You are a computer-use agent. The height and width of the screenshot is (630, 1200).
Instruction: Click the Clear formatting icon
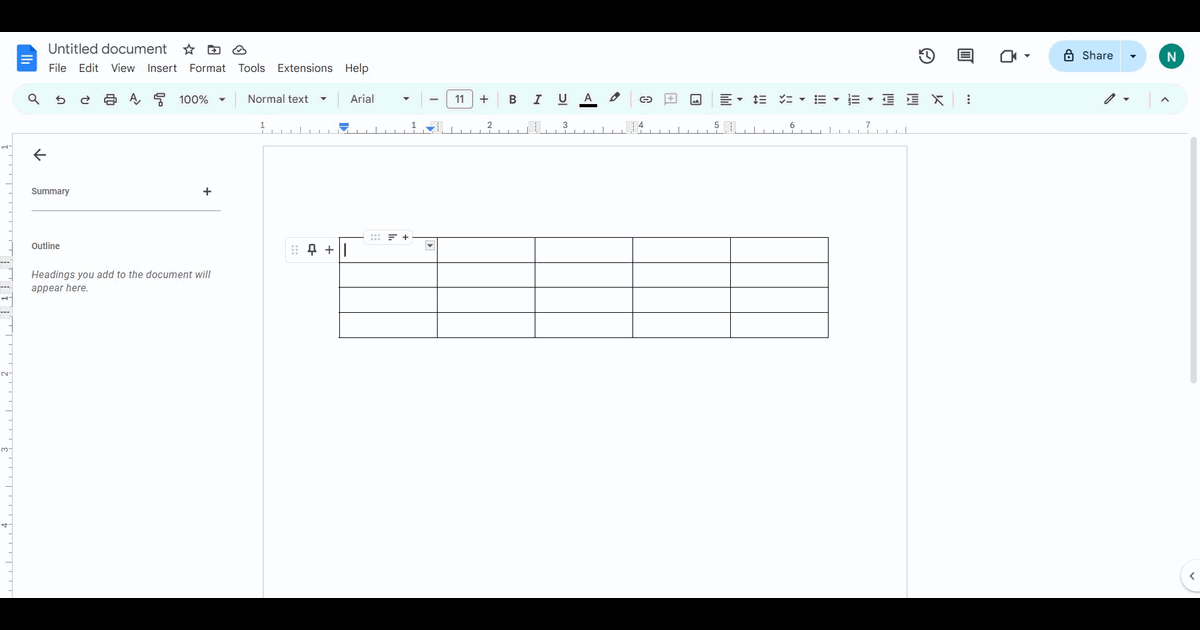(937, 99)
